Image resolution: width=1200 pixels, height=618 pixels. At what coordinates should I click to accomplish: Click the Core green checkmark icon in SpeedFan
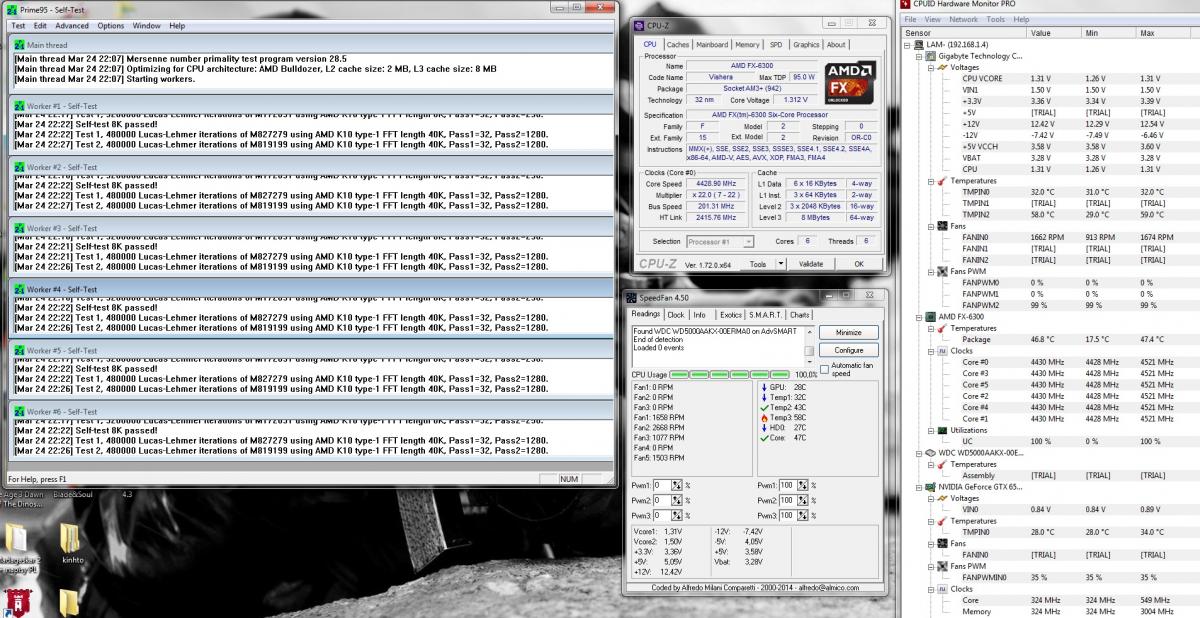point(764,437)
